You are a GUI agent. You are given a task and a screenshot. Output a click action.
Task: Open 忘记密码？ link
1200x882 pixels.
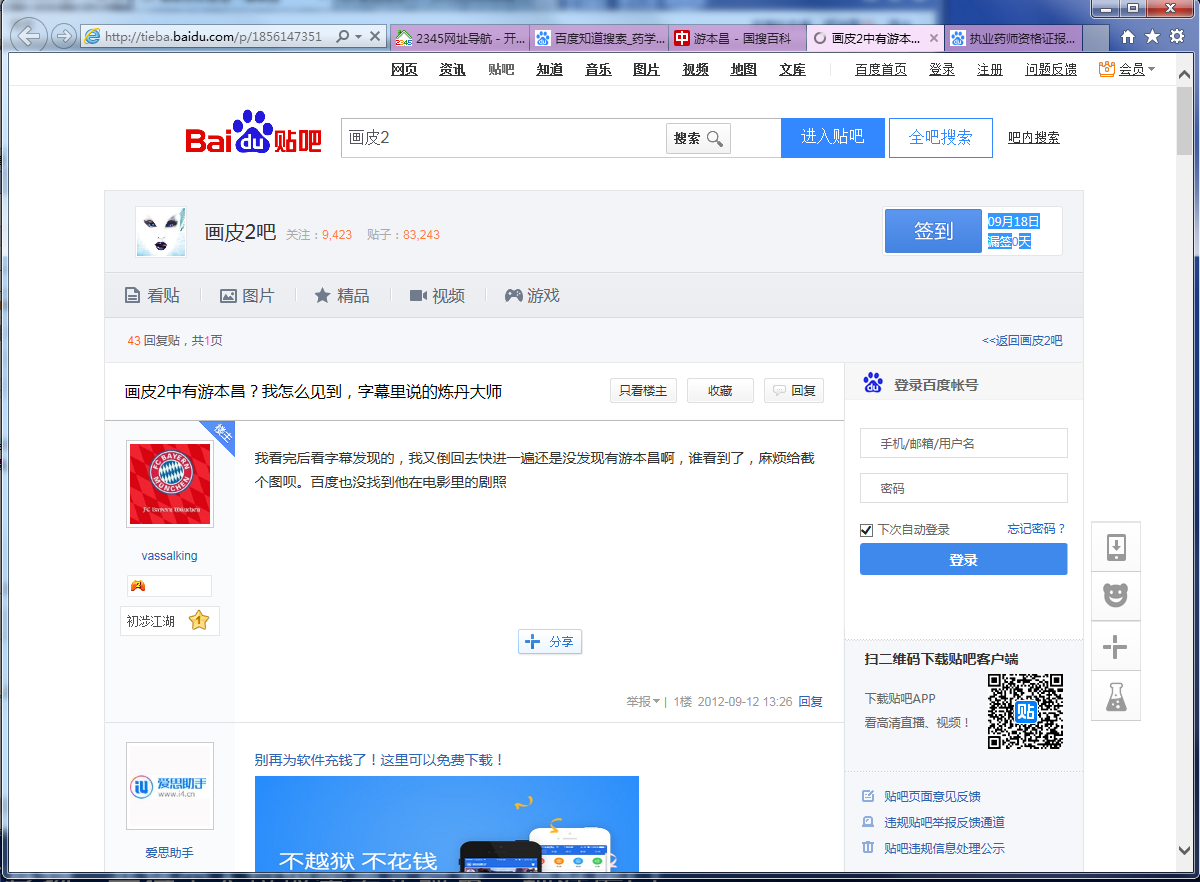pyautogui.click(x=1037, y=529)
